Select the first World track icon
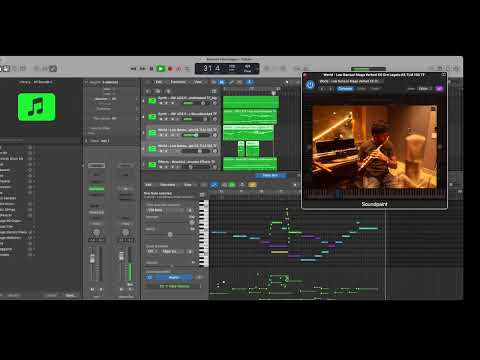This screenshot has height=360, width=480. 152,133
